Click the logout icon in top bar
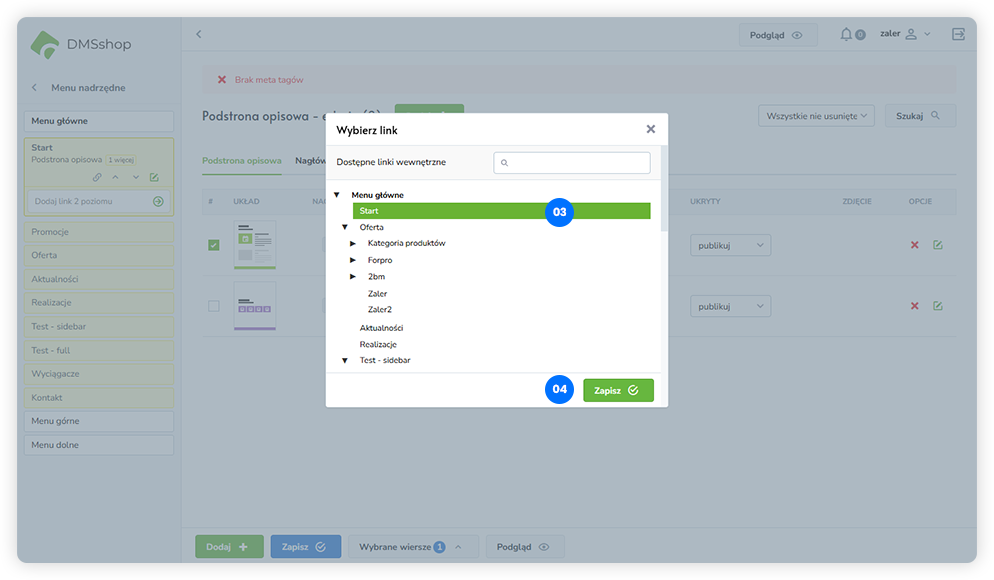994x580 pixels. click(x=958, y=35)
